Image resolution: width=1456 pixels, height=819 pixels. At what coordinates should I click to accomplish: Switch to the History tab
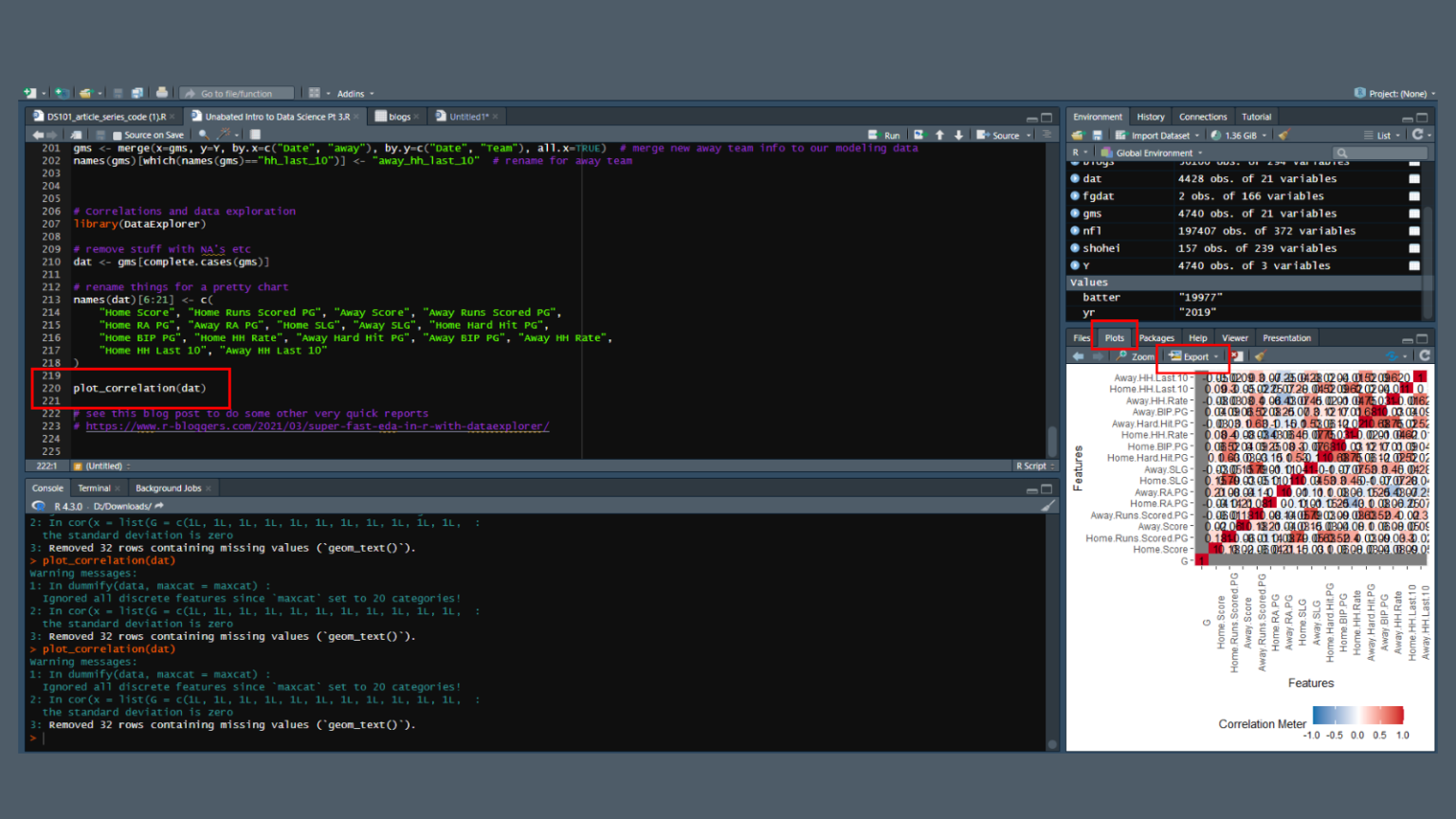click(x=1150, y=117)
